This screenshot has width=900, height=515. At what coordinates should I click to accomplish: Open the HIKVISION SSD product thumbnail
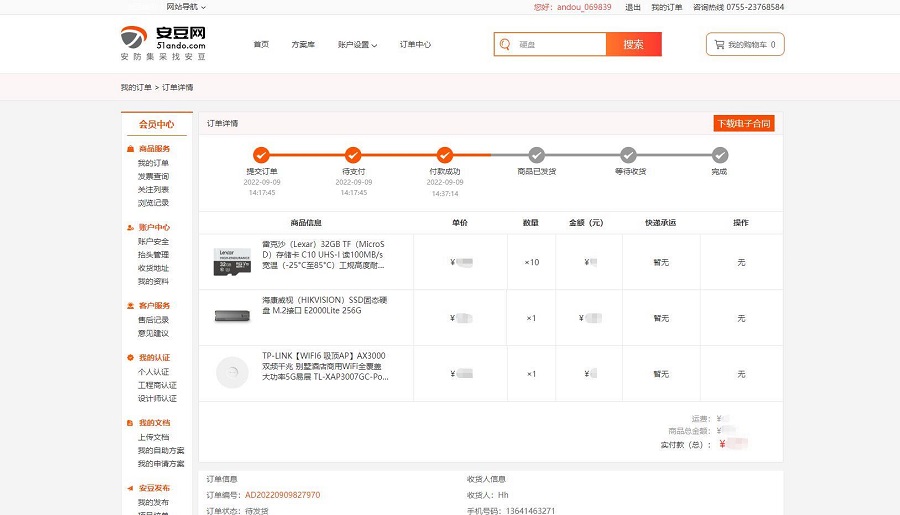coord(232,316)
